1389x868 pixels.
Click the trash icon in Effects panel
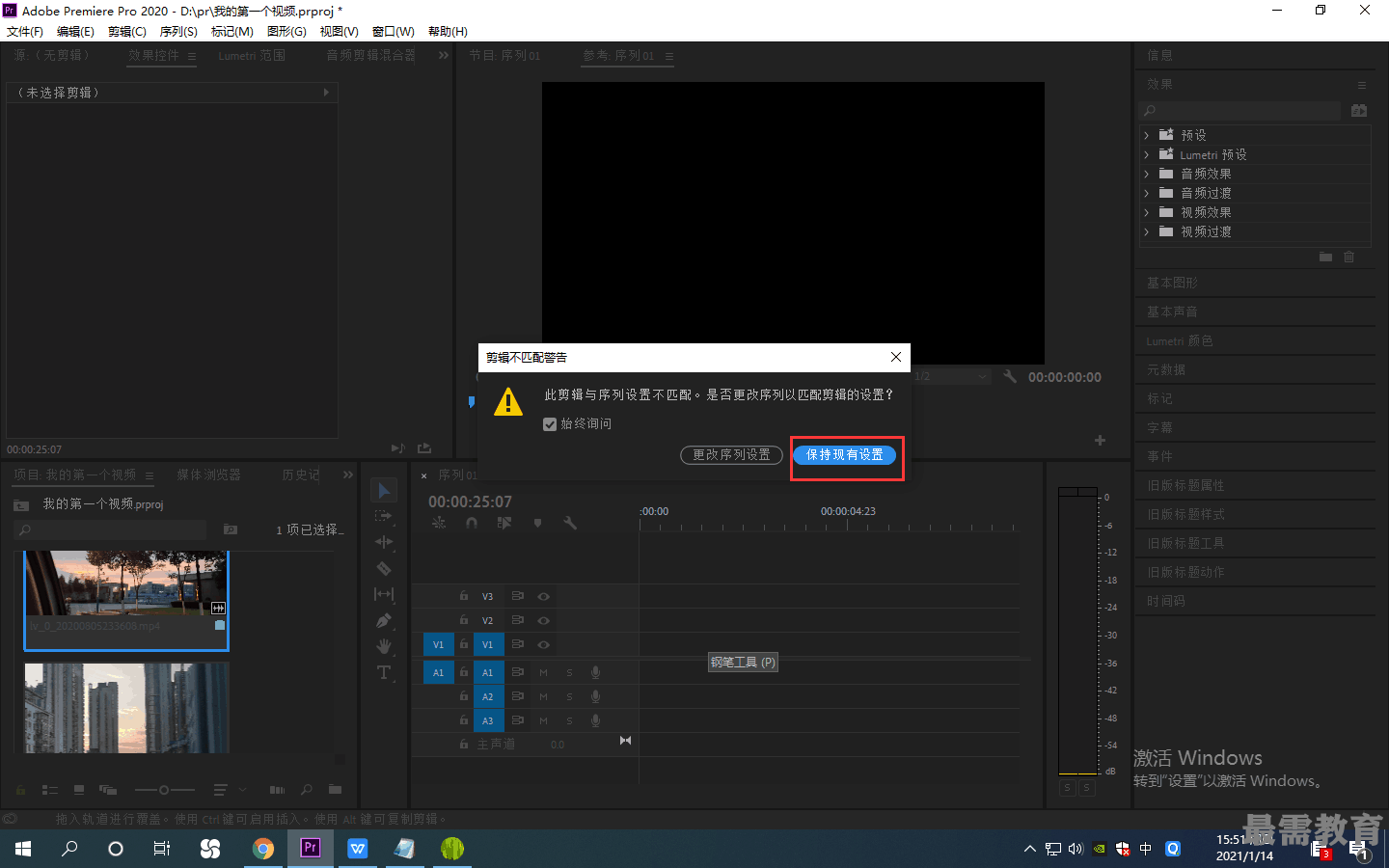[x=1349, y=257]
